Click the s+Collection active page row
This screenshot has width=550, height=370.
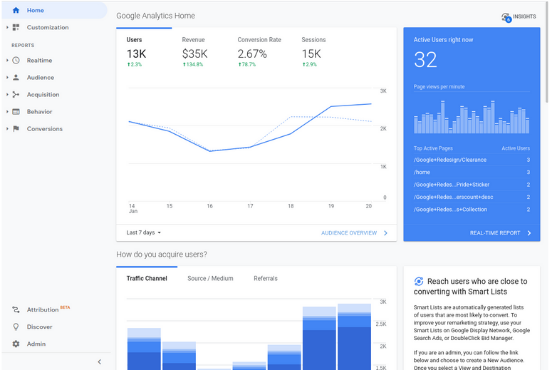point(472,209)
